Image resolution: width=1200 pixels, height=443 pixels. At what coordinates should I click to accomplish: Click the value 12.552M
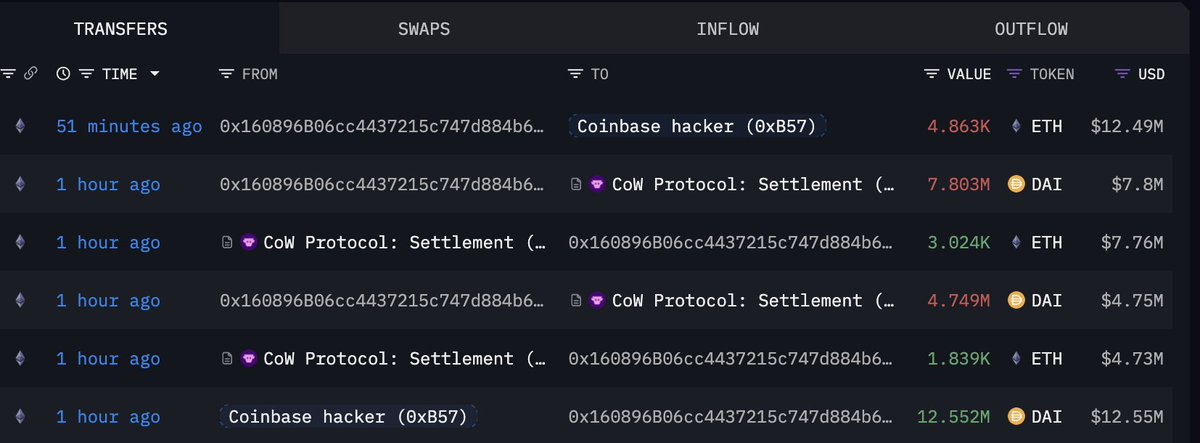(953, 416)
